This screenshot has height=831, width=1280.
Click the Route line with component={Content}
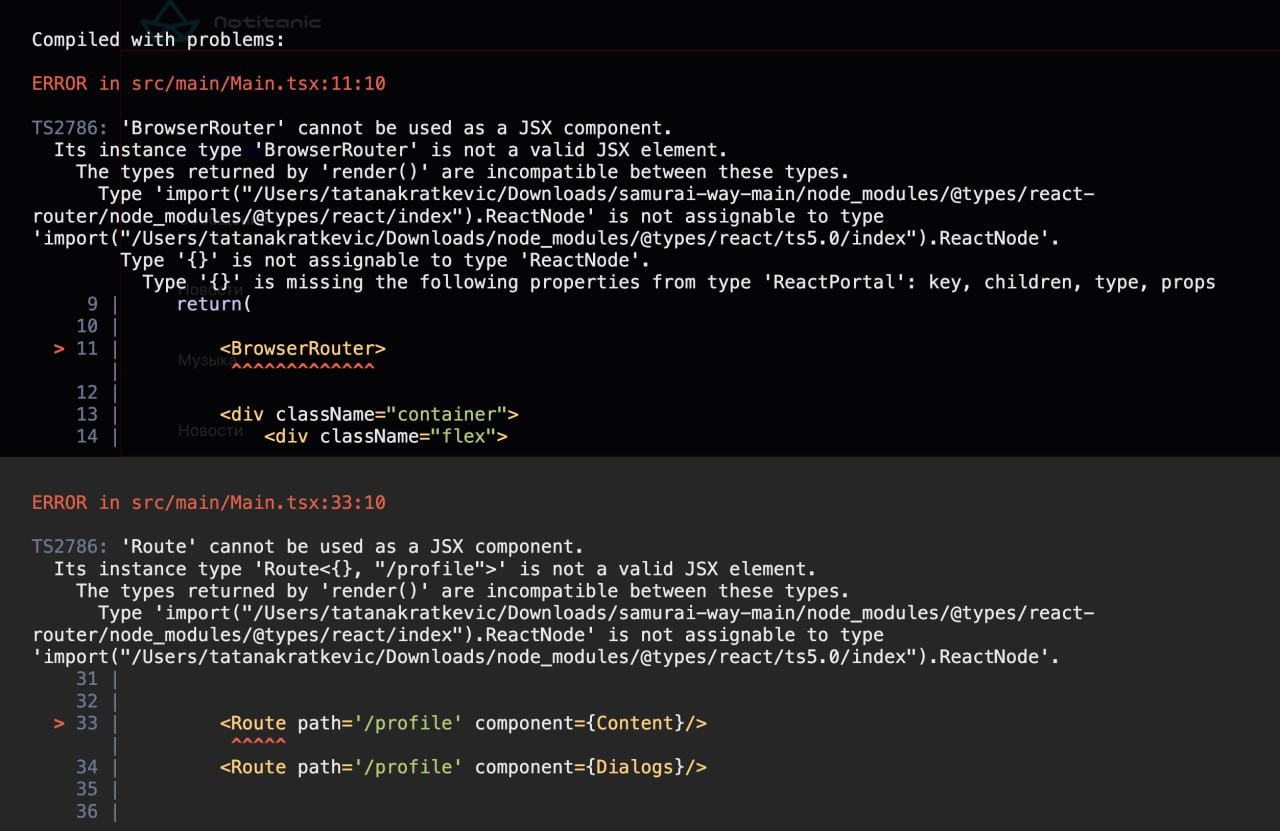pyautogui.click(x=463, y=723)
